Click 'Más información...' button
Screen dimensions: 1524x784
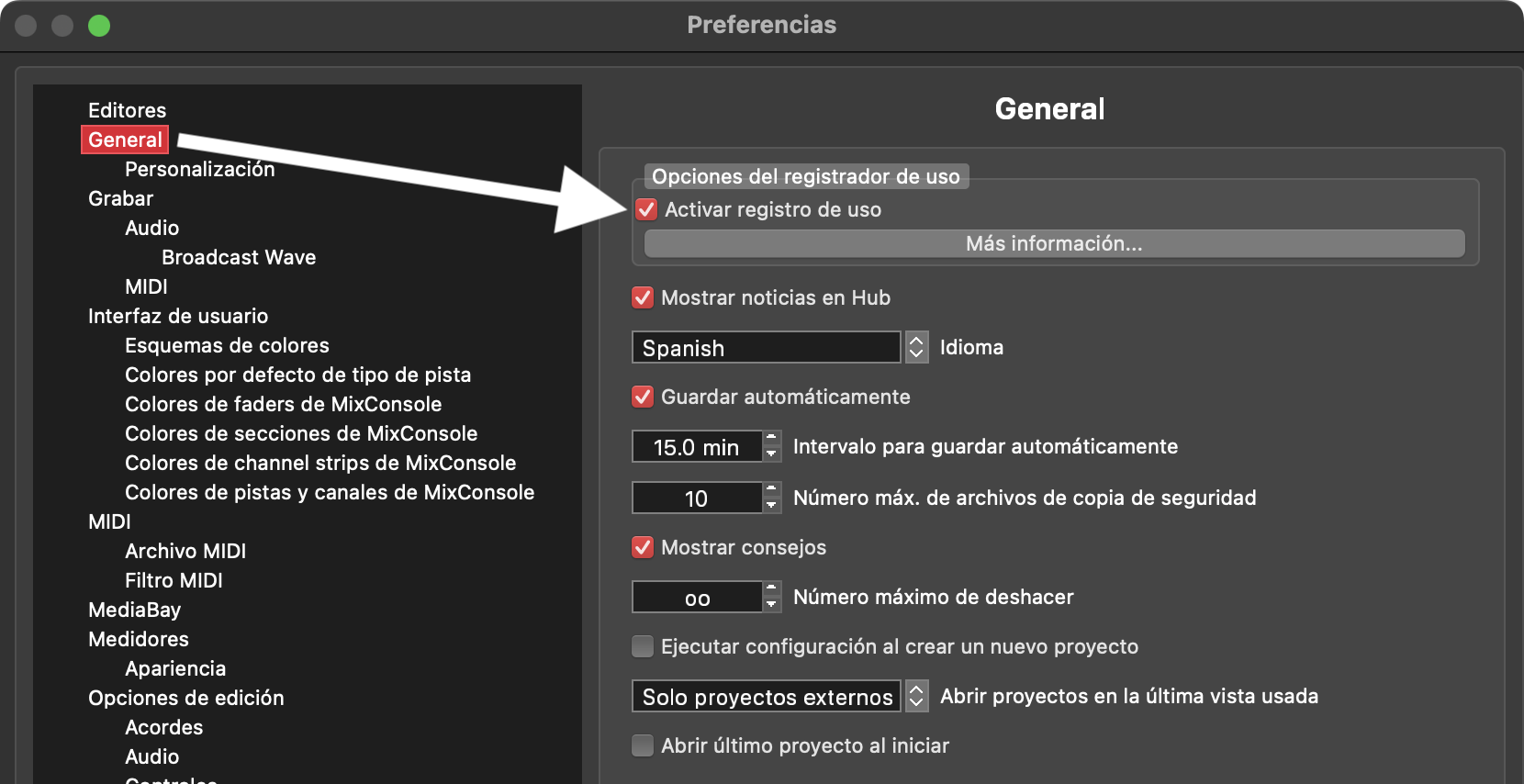pyautogui.click(x=1054, y=243)
